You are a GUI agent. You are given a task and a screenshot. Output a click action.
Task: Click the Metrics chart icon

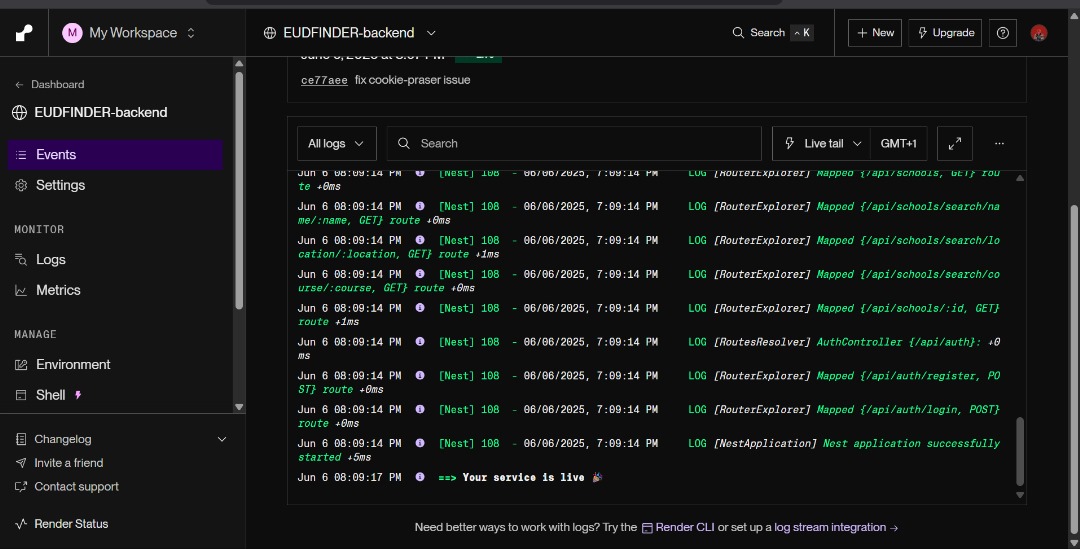(x=21, y=291)
